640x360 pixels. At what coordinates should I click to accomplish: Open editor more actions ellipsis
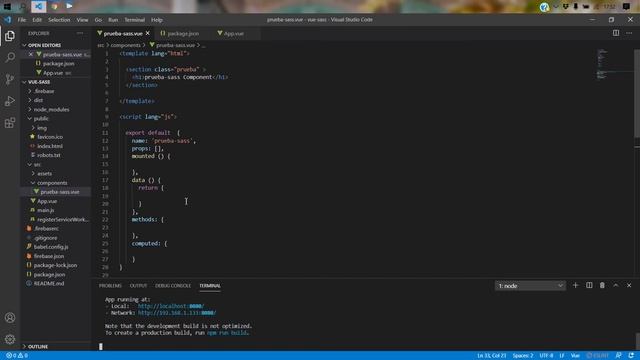click(629, 33)
